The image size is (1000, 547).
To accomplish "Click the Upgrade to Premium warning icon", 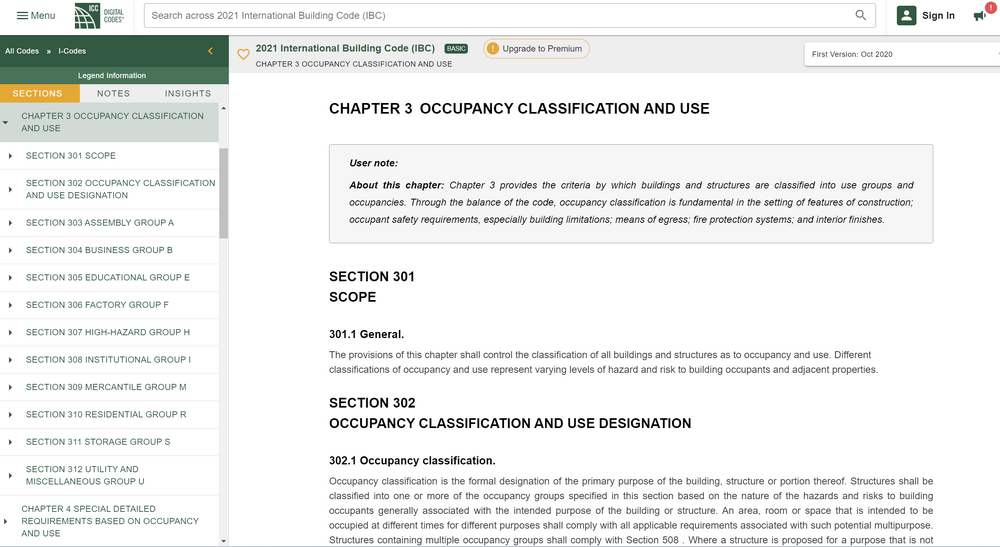I will coord(493,48).
